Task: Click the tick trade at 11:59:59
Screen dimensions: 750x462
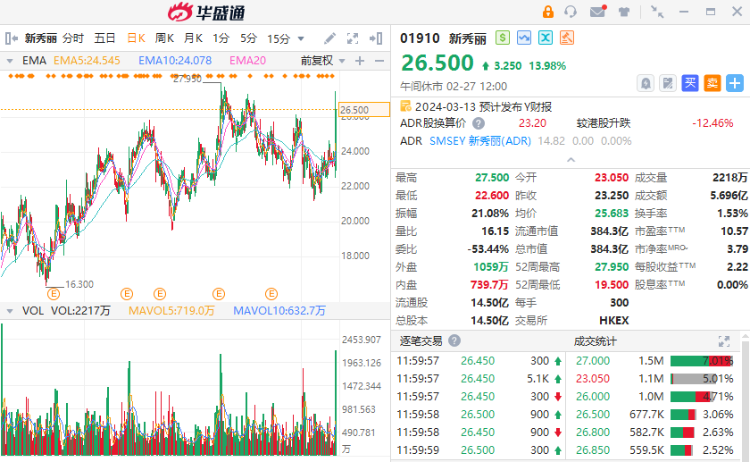Action: (x=479, y=450)
